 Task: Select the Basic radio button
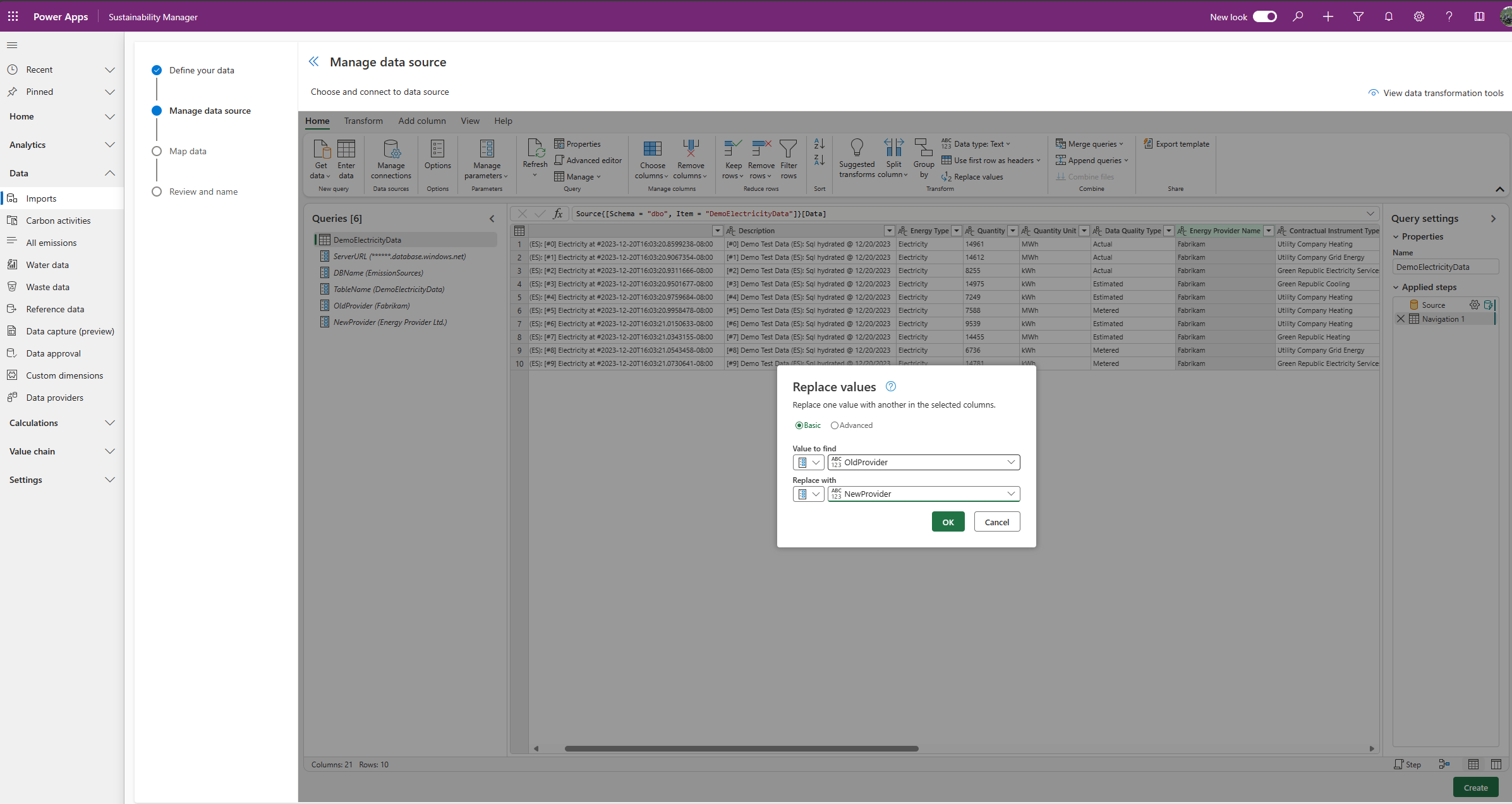(x=799, y=425)
